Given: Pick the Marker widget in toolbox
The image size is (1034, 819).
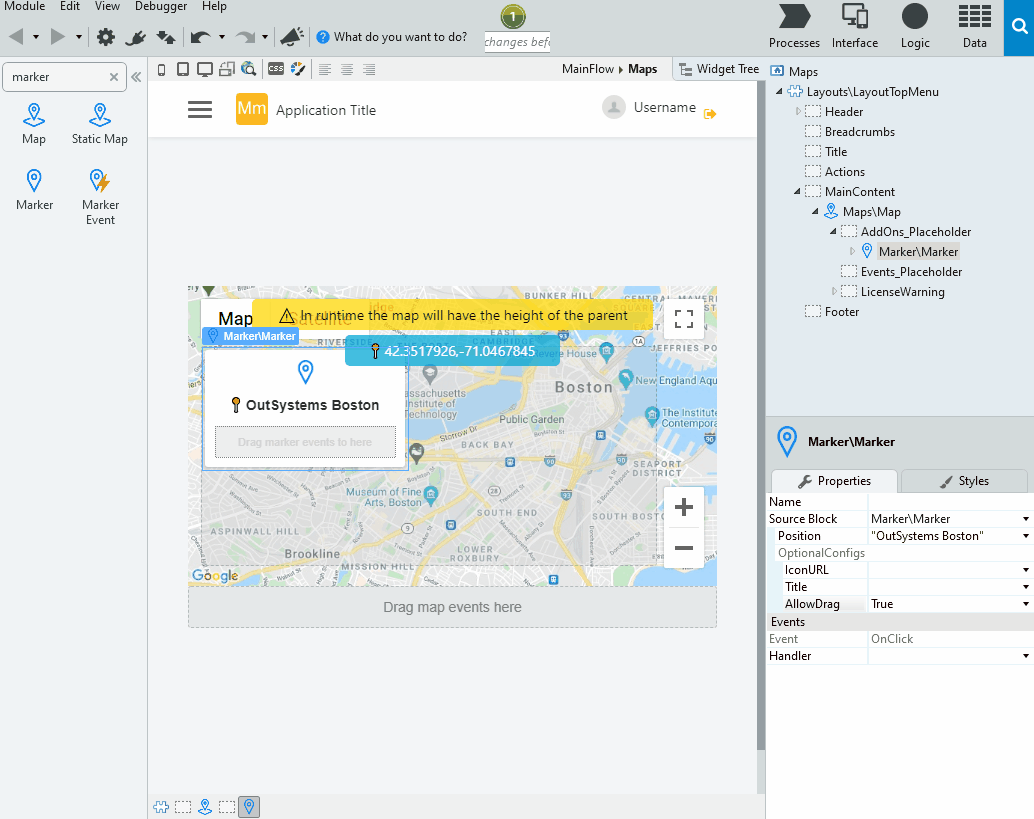Looking at the screenshot, I should [x=34, y=189].
